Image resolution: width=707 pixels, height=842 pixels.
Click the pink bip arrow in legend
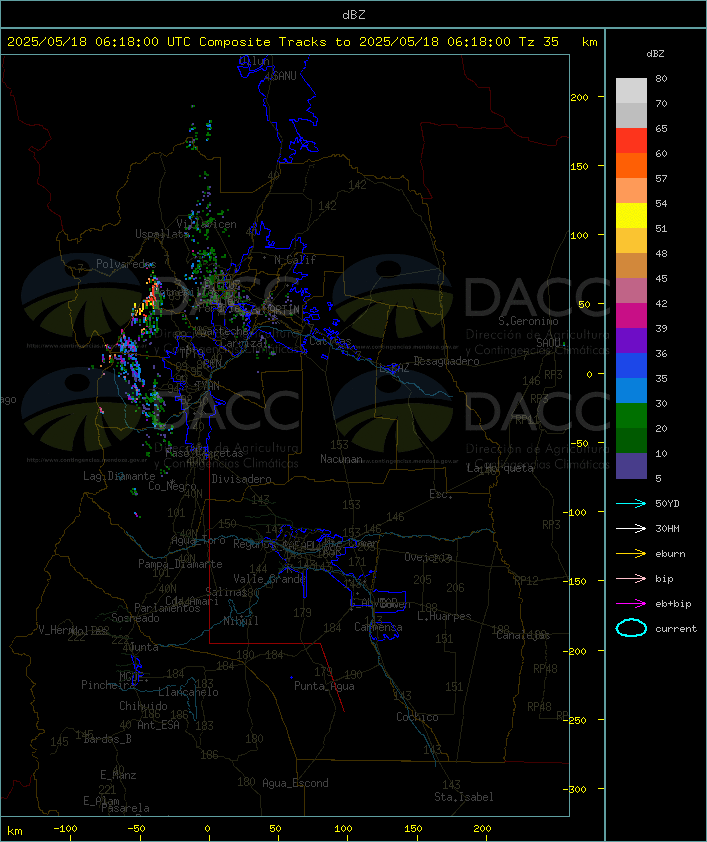pyautogui.click(x=631, y=578)
